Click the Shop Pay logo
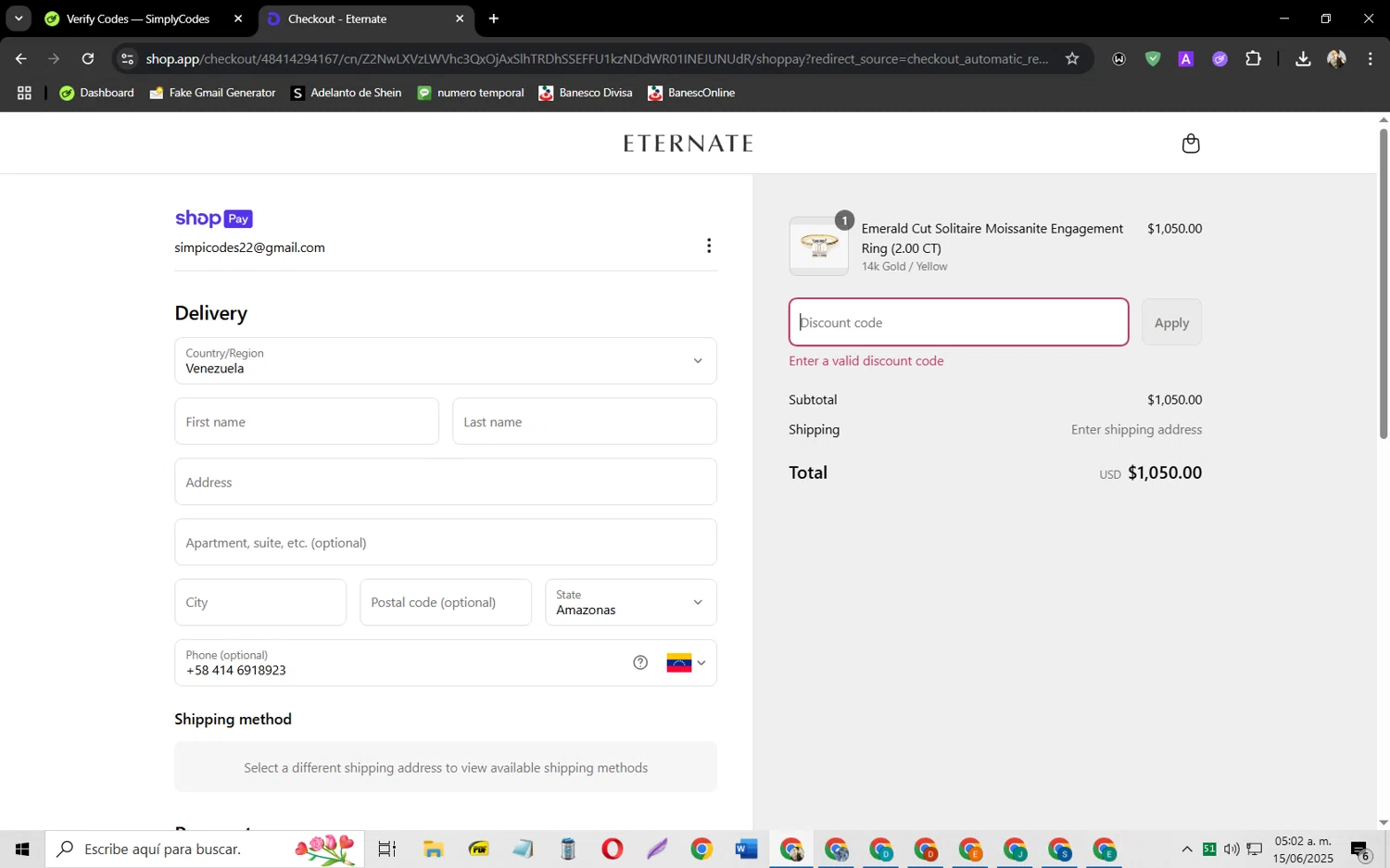The width and height of the screenshot is (1390, 868). click(214, 219)
